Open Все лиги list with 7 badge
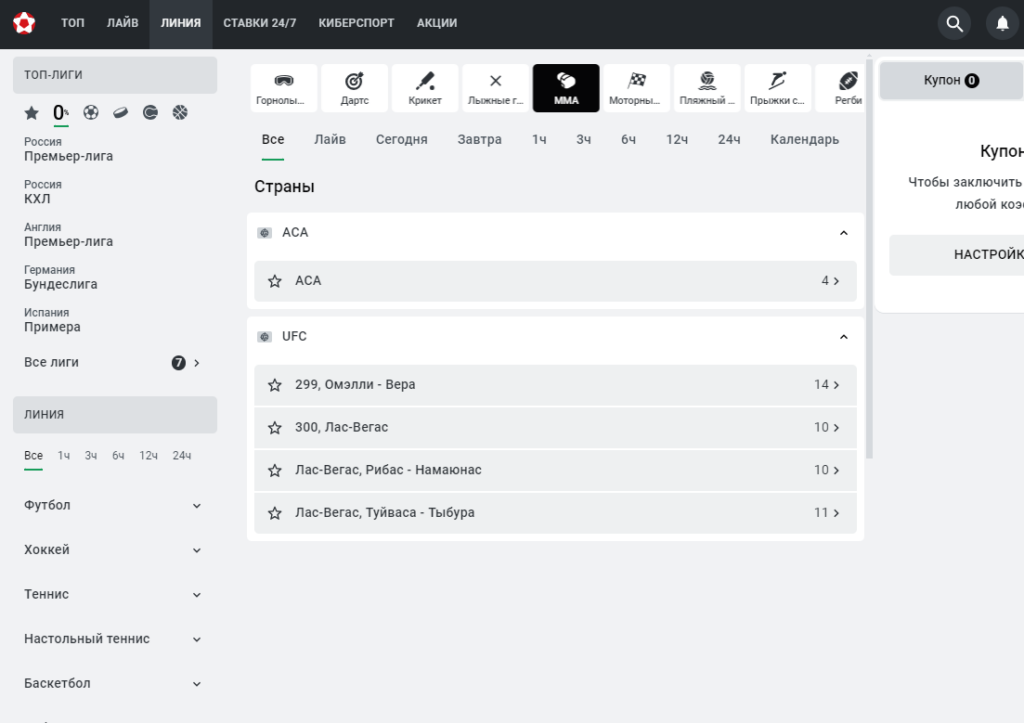Viewport: 1024px width, 723px height. pos(114,362)
